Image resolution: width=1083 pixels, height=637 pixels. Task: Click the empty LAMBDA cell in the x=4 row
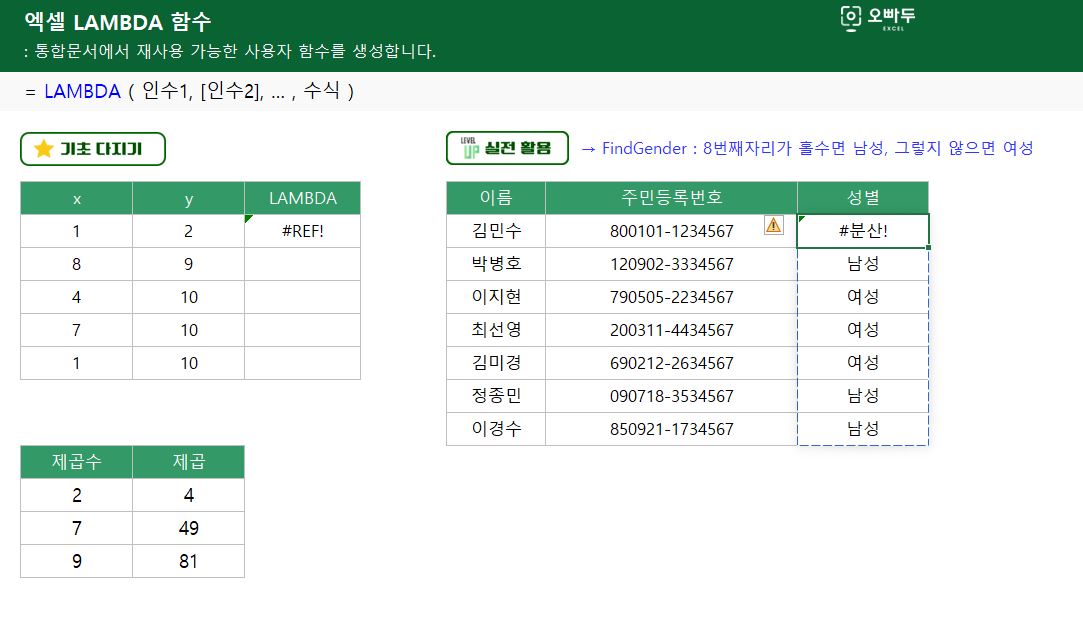click(x=303, y=297)
